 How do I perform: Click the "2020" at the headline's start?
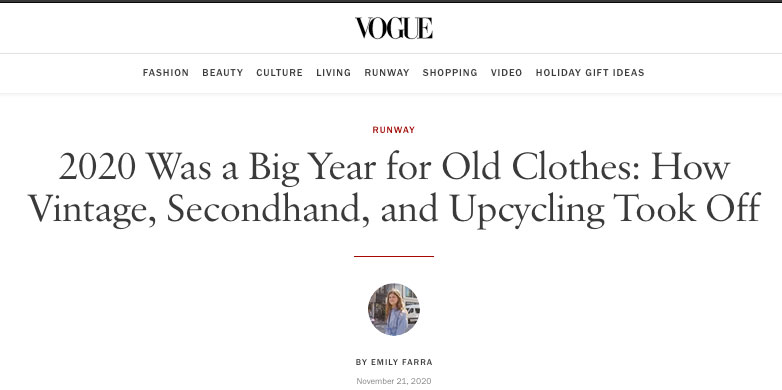pyautogui.click(x=97, y=167)
